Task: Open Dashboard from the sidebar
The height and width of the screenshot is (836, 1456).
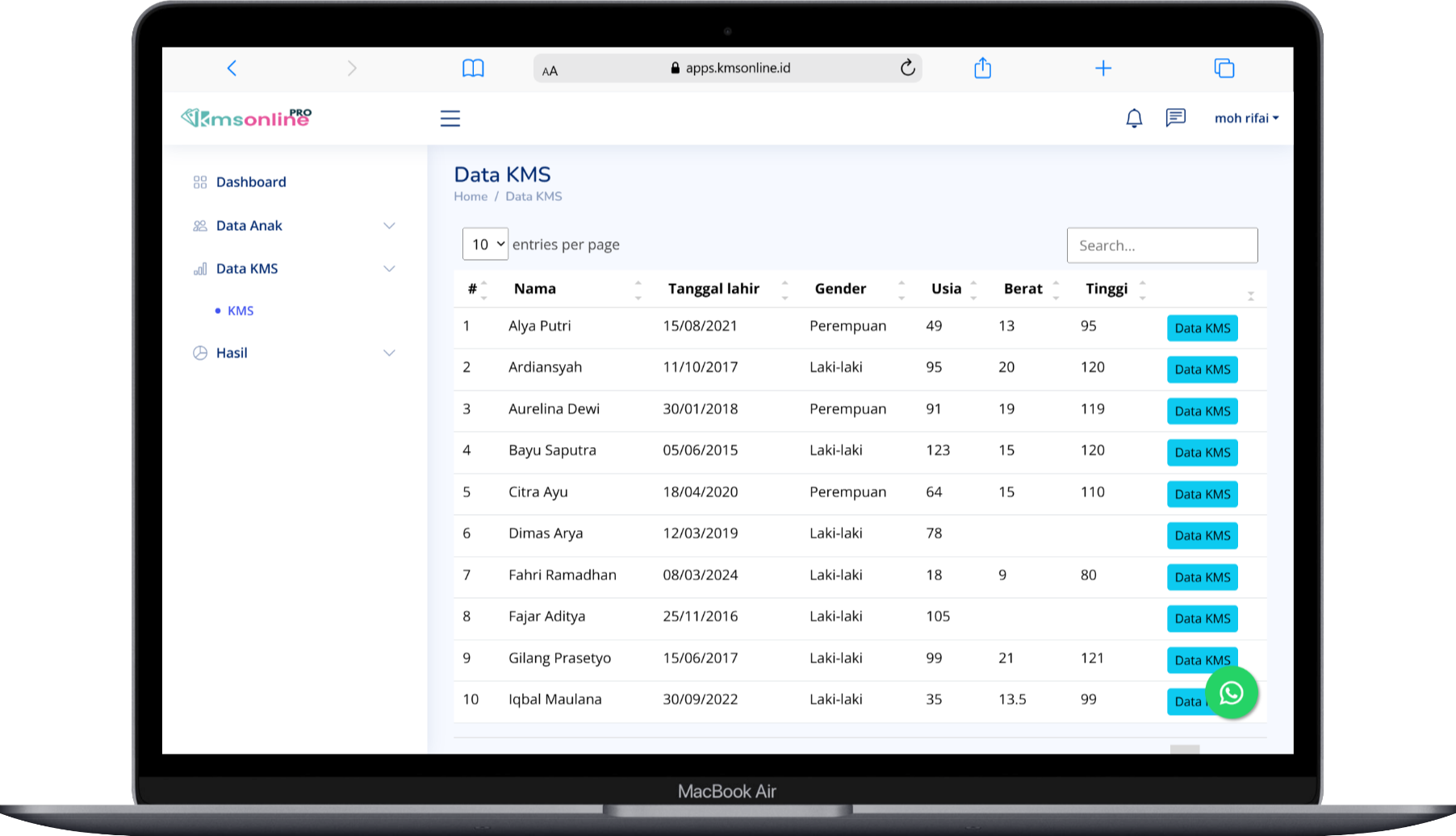Action: click(x=250, y=182)
